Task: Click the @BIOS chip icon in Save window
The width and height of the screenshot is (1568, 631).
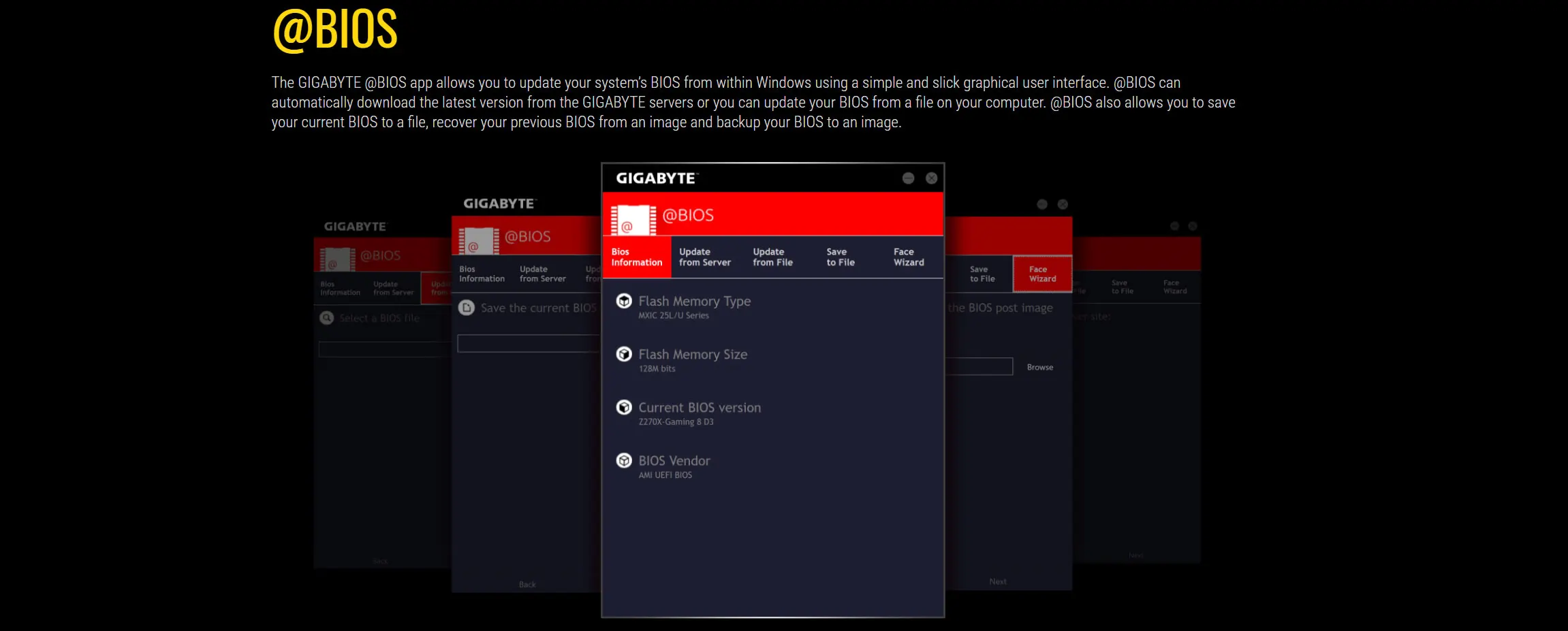Action: (478, 241)
